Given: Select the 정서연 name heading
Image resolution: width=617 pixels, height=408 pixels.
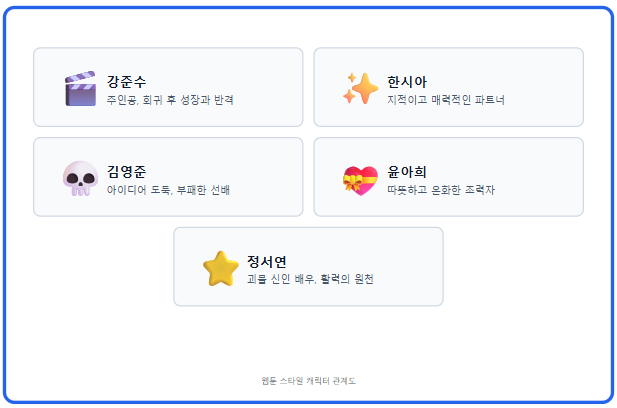Looking at the screenshot, I should tap(267, 261).
